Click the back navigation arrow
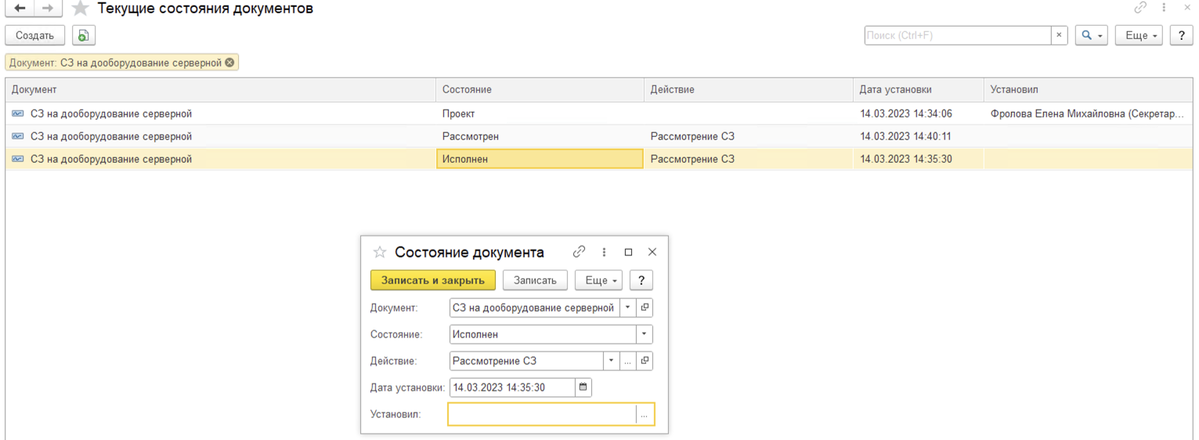 click(20, 9)
